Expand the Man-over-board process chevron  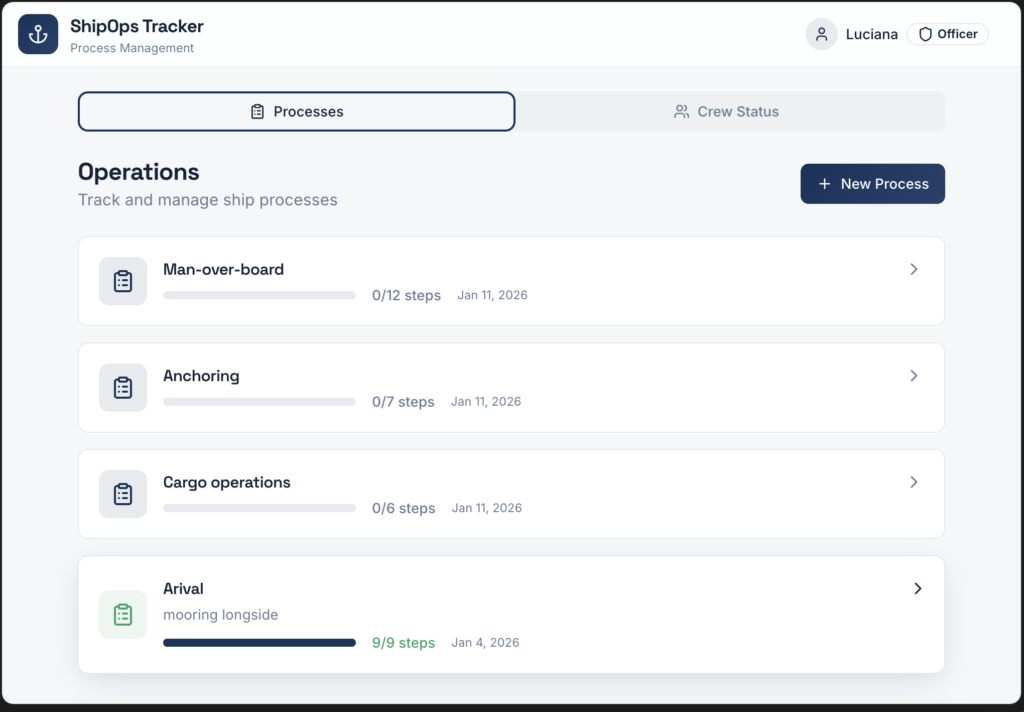click(913, 269)
